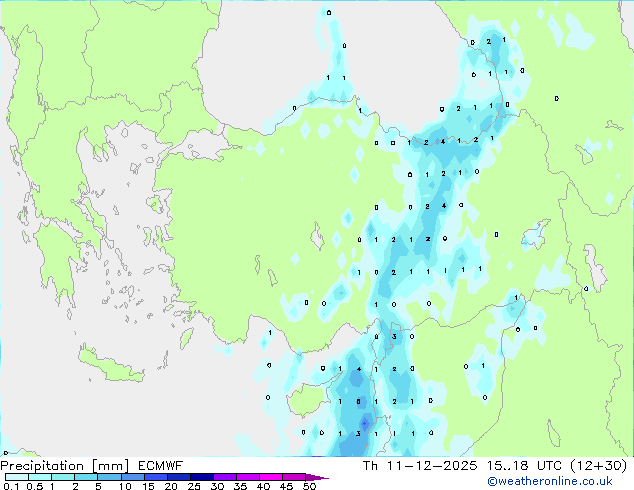Screen dimensions: 634x490
Task: Click the legend swatch between 35 and 40
Action: (x=247, y=477)
